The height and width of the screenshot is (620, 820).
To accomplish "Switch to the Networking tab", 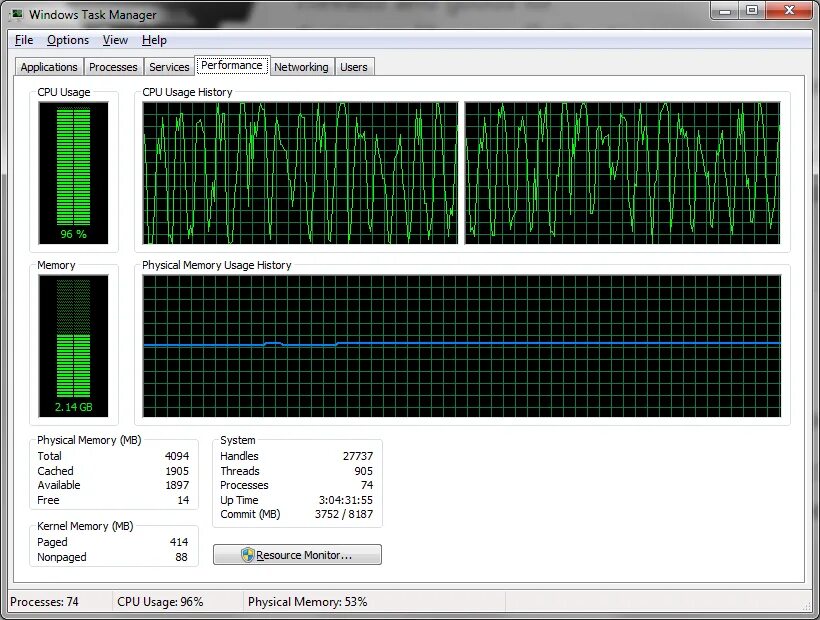I will [301, 67].
